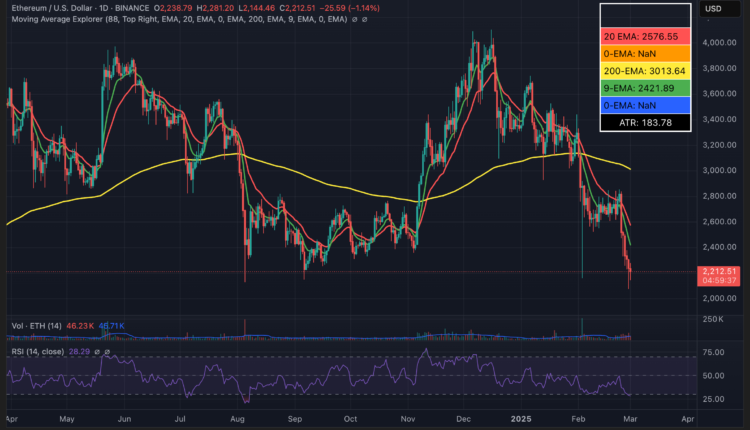This screenshot has height=430, width=750.
Task: Click the blue 0-EMA NaN row
Action: click(x=645, y=105)
